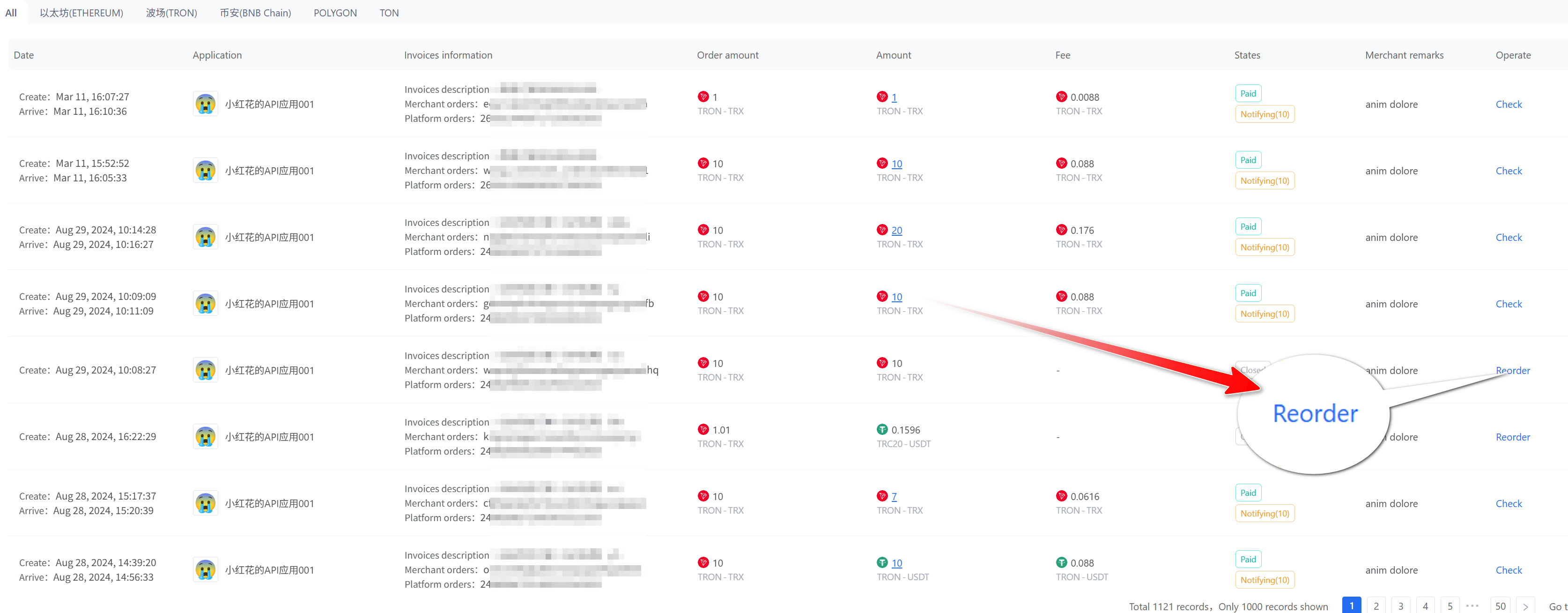The height and width of the screenshot is (613, 1568).
Task: Click TRX icon beside order amount 1.01
Action: (x=703, y=430)
